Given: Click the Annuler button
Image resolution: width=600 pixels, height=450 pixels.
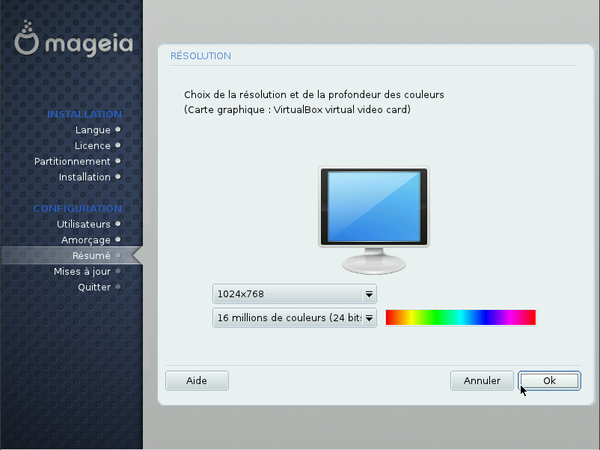Looking at the screenshot, I should click(482, 381).
